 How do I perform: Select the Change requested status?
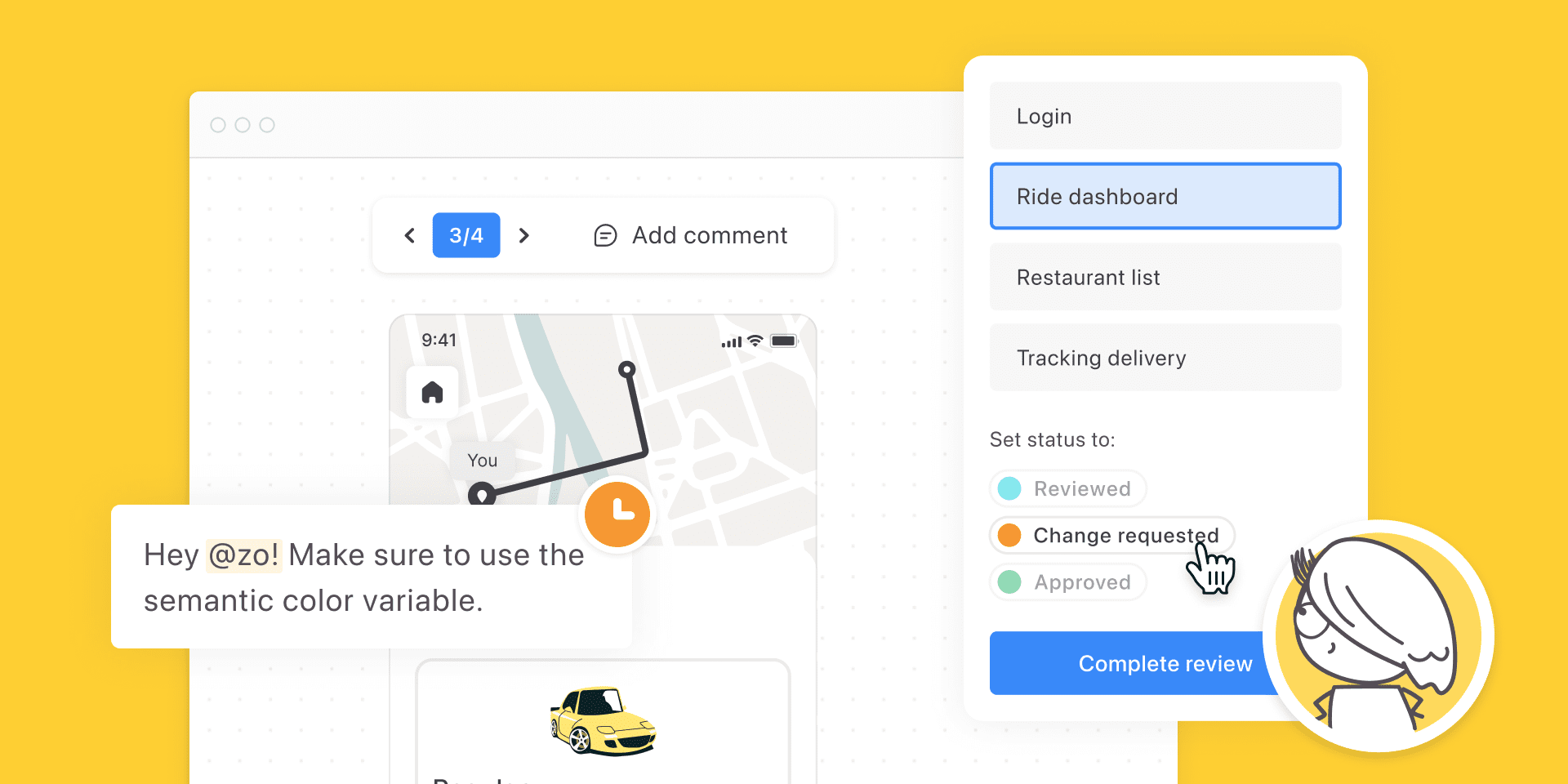tap(1111, 535)
